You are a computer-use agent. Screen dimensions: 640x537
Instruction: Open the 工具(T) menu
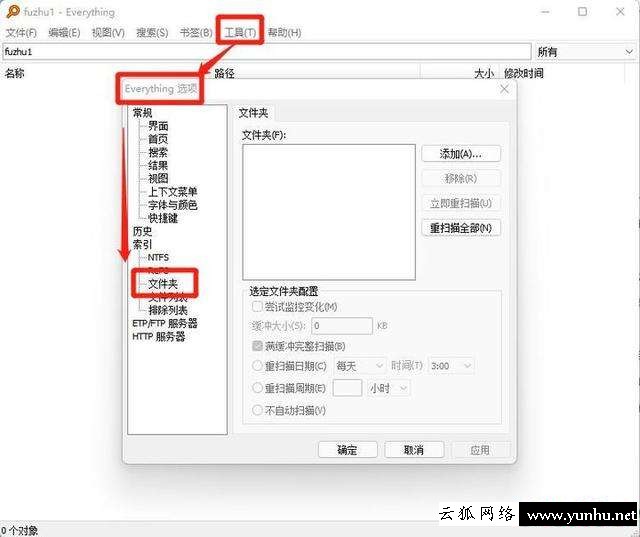pos(240,33)
